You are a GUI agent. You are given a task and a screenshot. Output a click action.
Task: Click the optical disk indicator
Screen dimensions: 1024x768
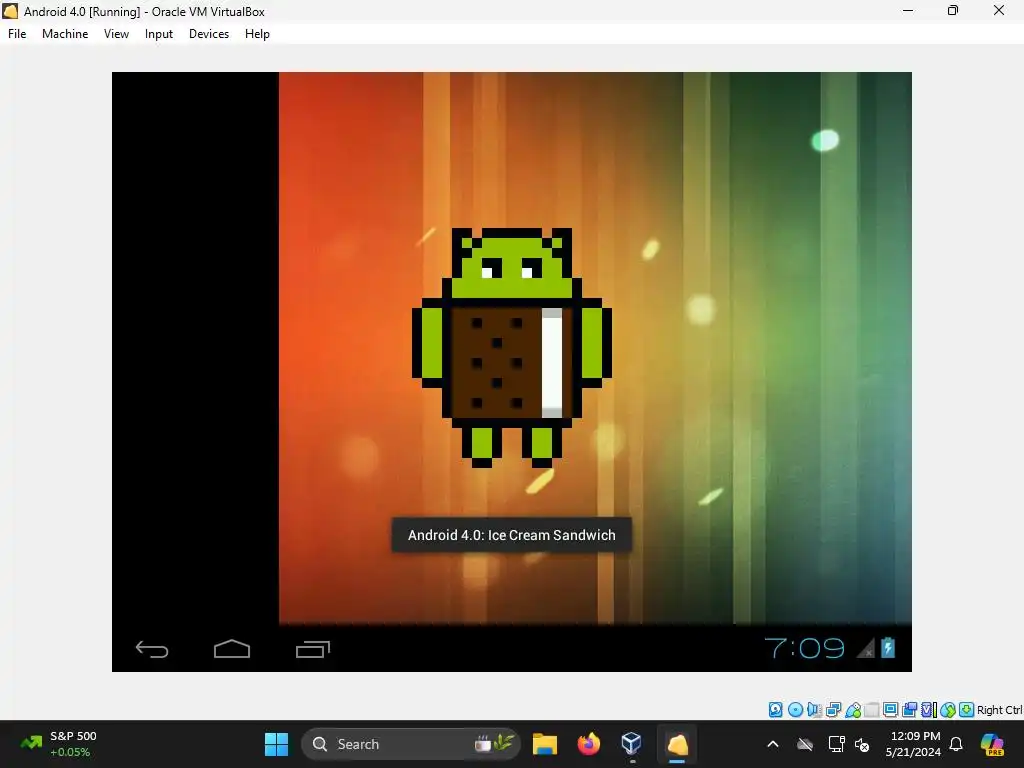tap(795, 709)
